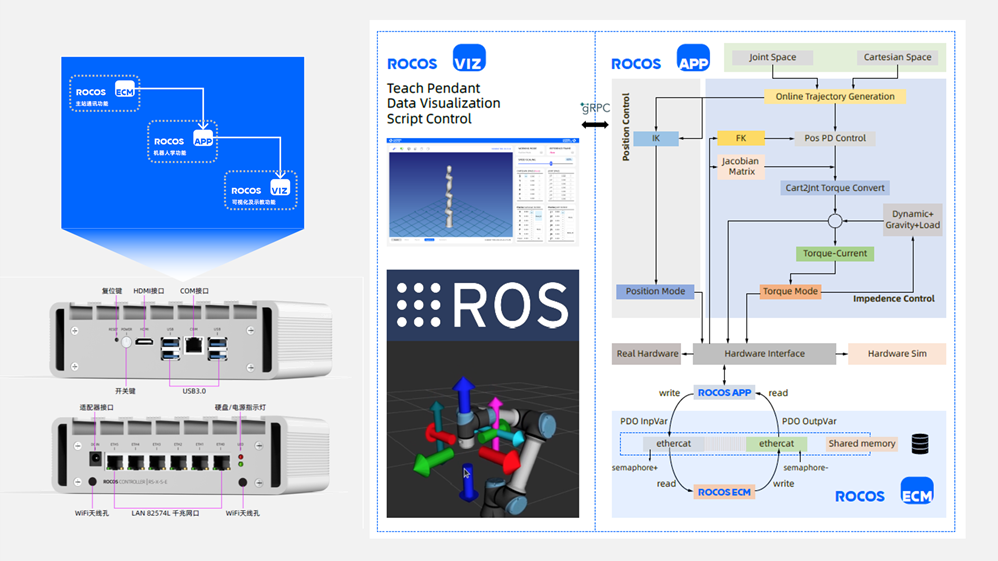Image resolution: width=998 pixels, height=561 pixels.
Task: Click the grey ethercat block
Action: (x=673, y=444)
